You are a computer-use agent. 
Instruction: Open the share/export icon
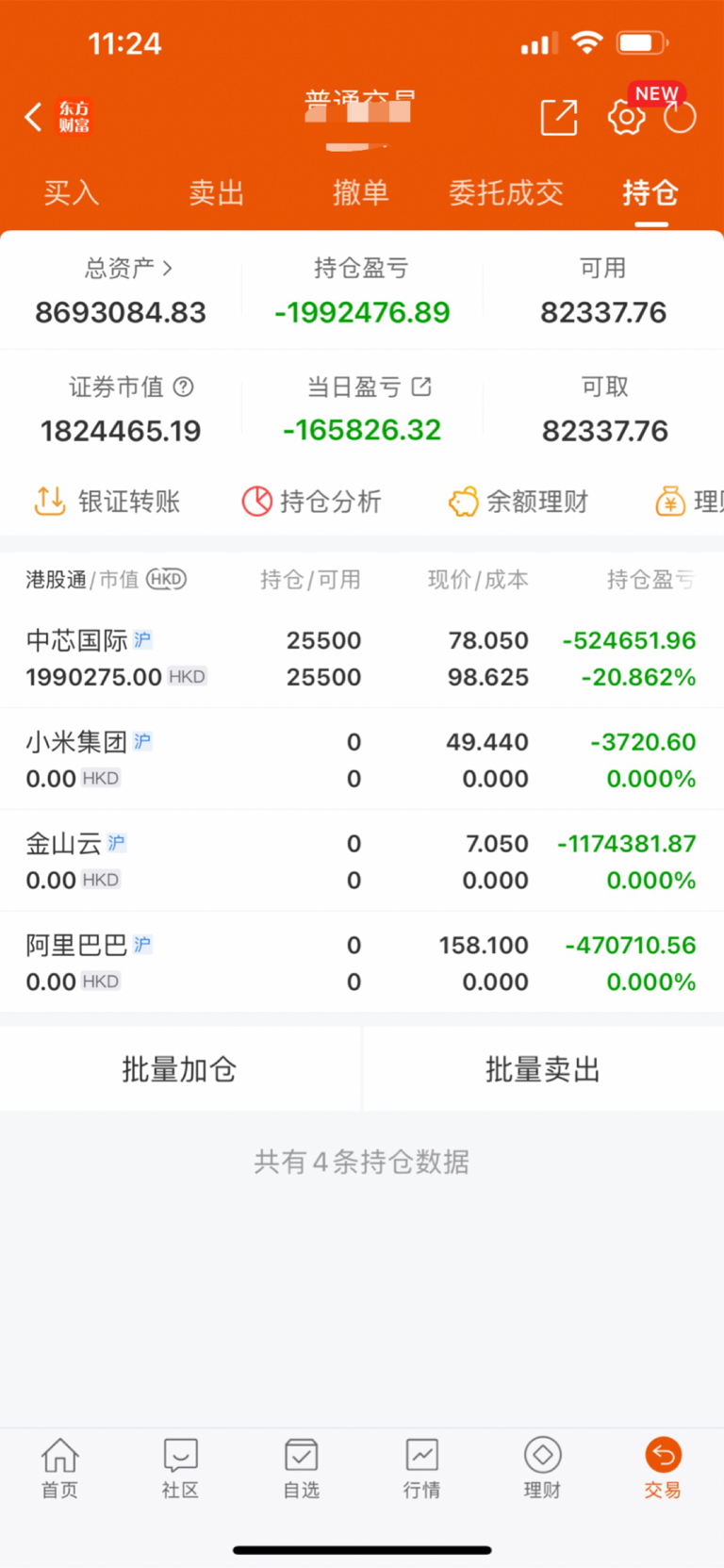559,117
